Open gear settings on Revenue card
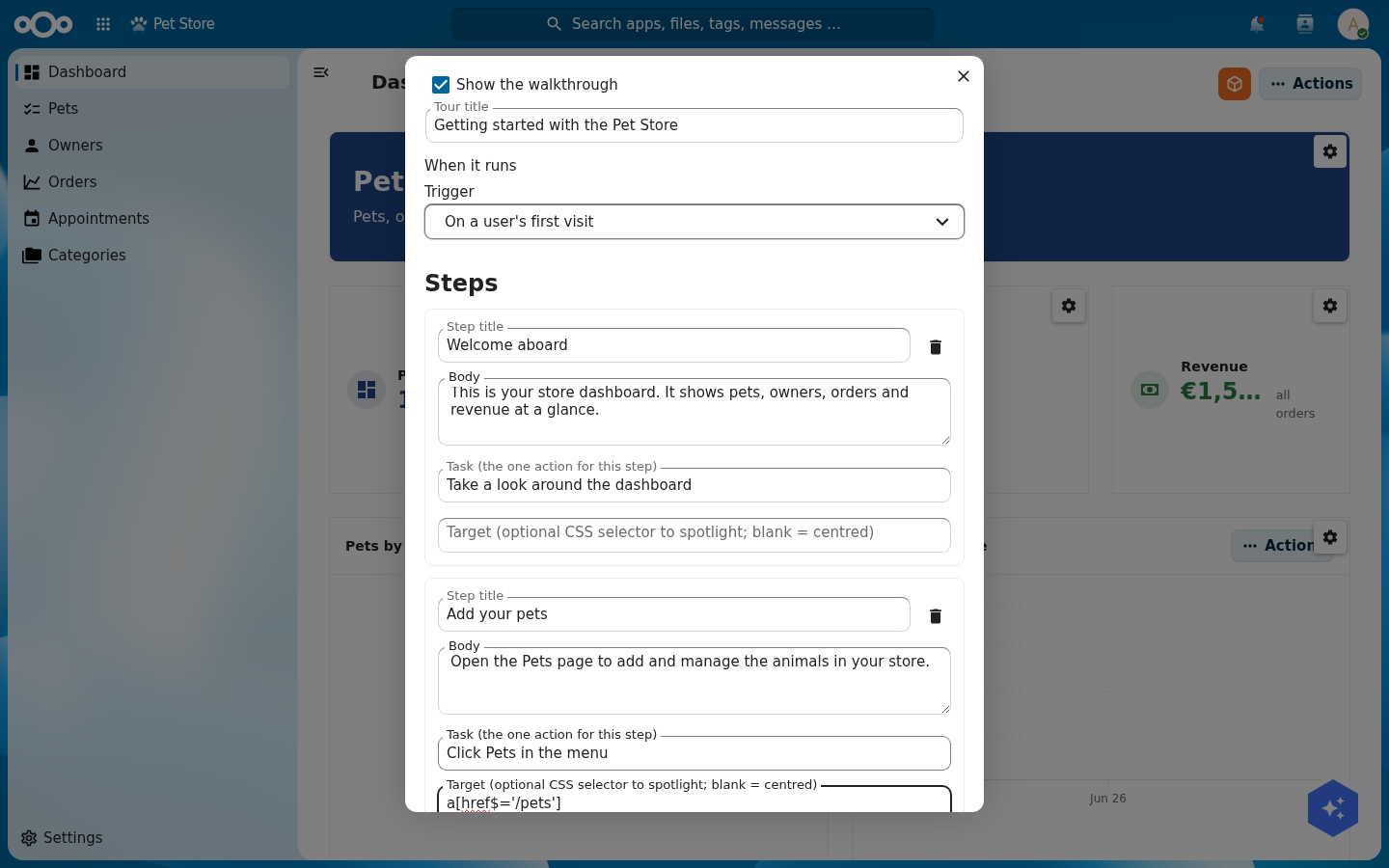1389x868 pixels. [x=1330, y=306]
